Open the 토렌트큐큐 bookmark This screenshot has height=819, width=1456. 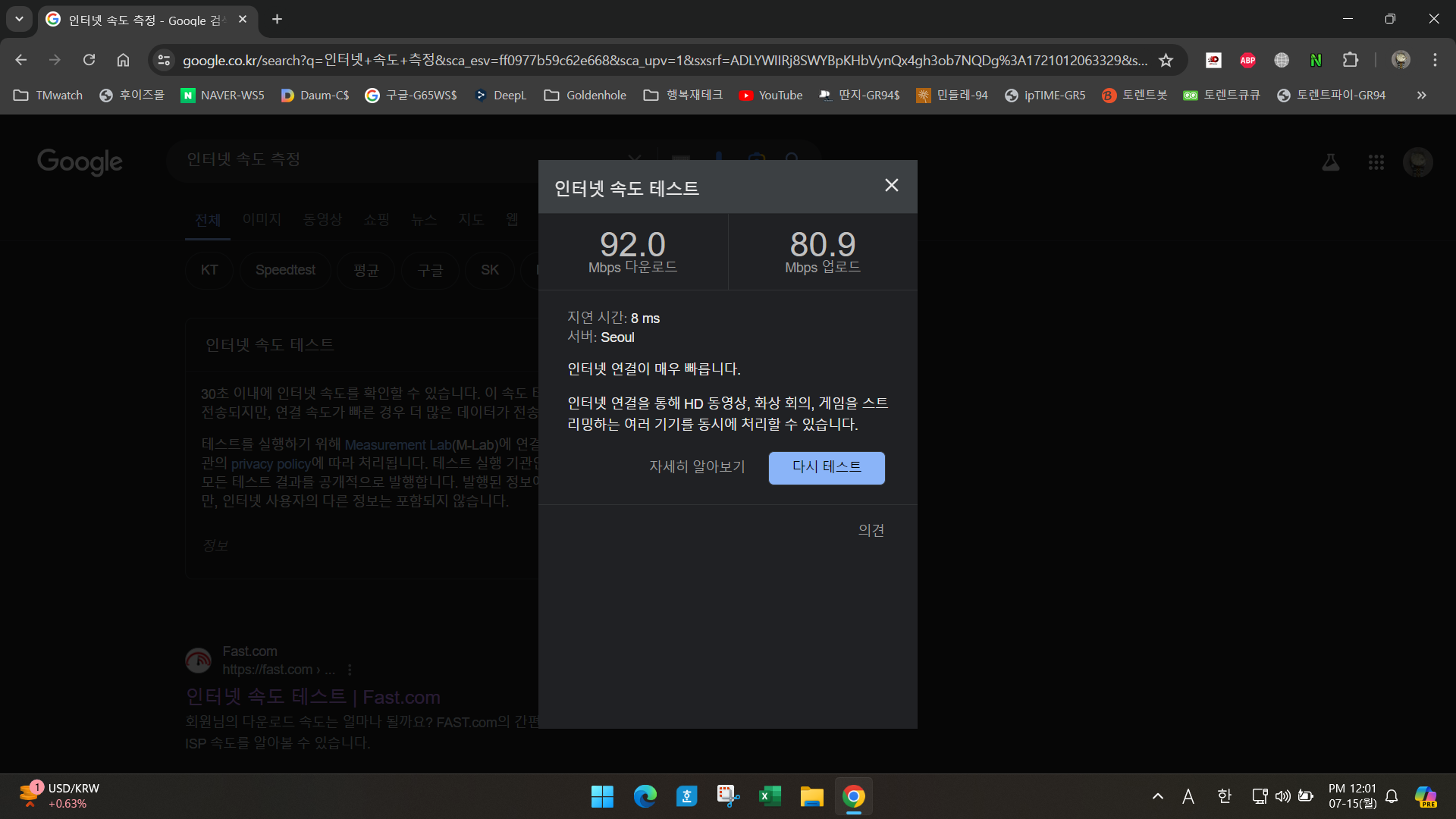coord(1222,95)
